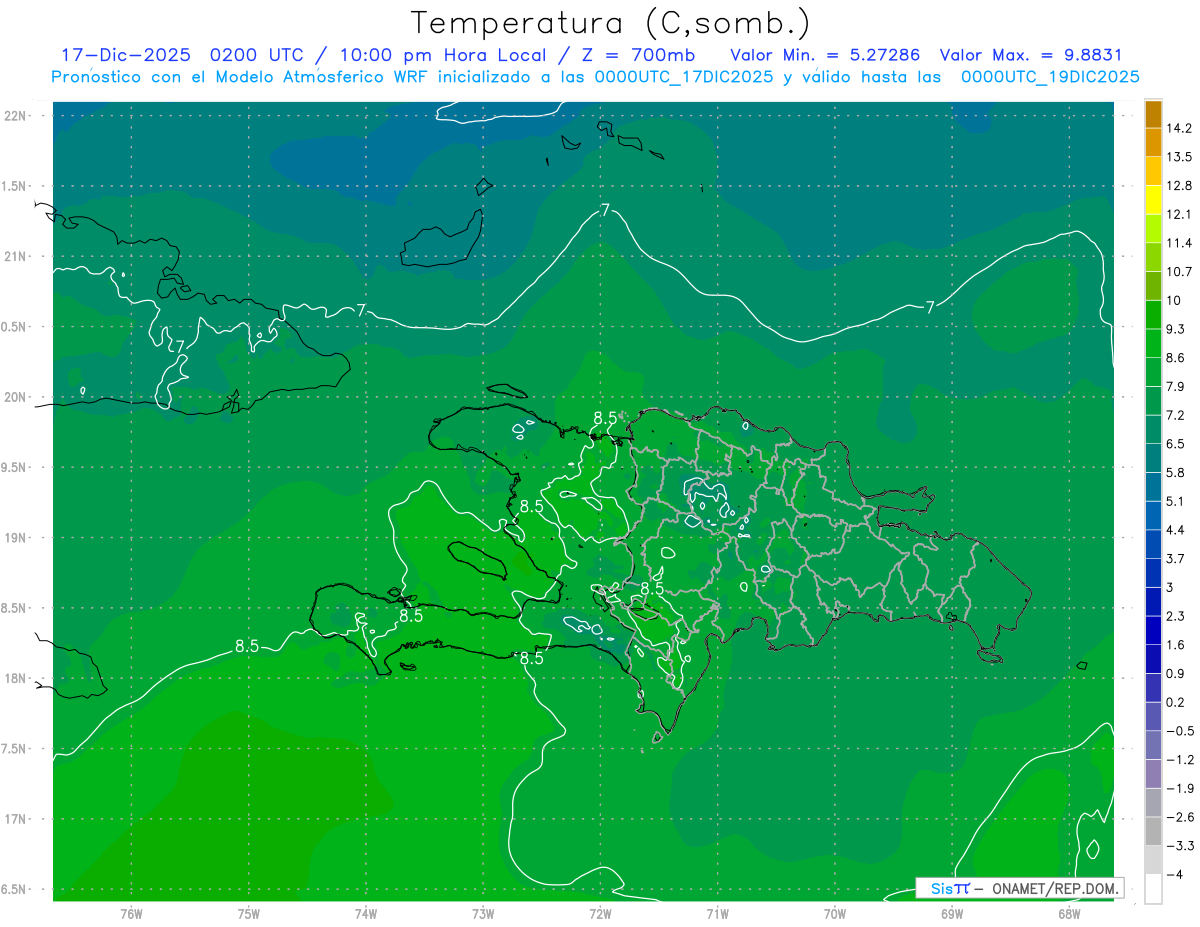Click the 'Valor Min. = 5.27286' readout
This screenshot has height=927, width=1200.
826,55
